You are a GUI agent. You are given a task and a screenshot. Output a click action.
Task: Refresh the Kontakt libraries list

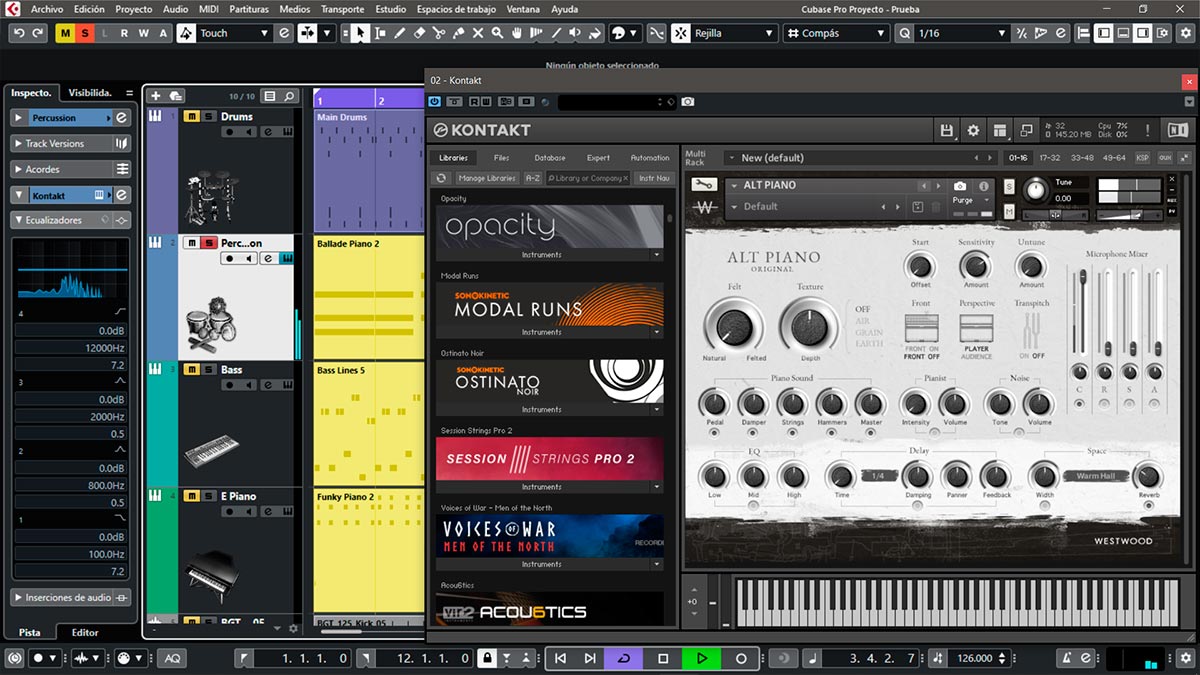(x=442, y=178)
